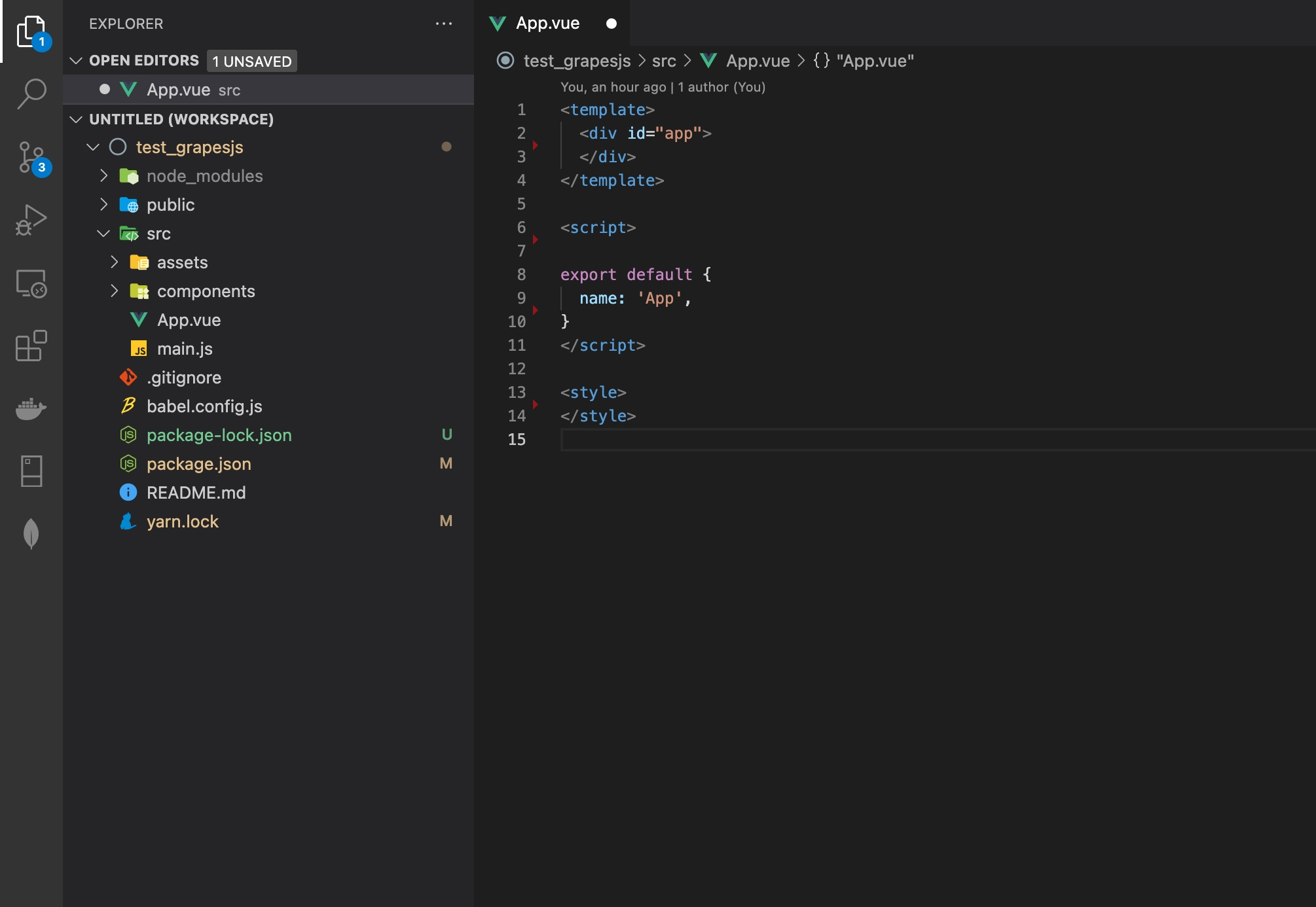Click the modified dot on test_grapesjs row
Screen dimensions: 1316x907
click(x=447, y=147)
